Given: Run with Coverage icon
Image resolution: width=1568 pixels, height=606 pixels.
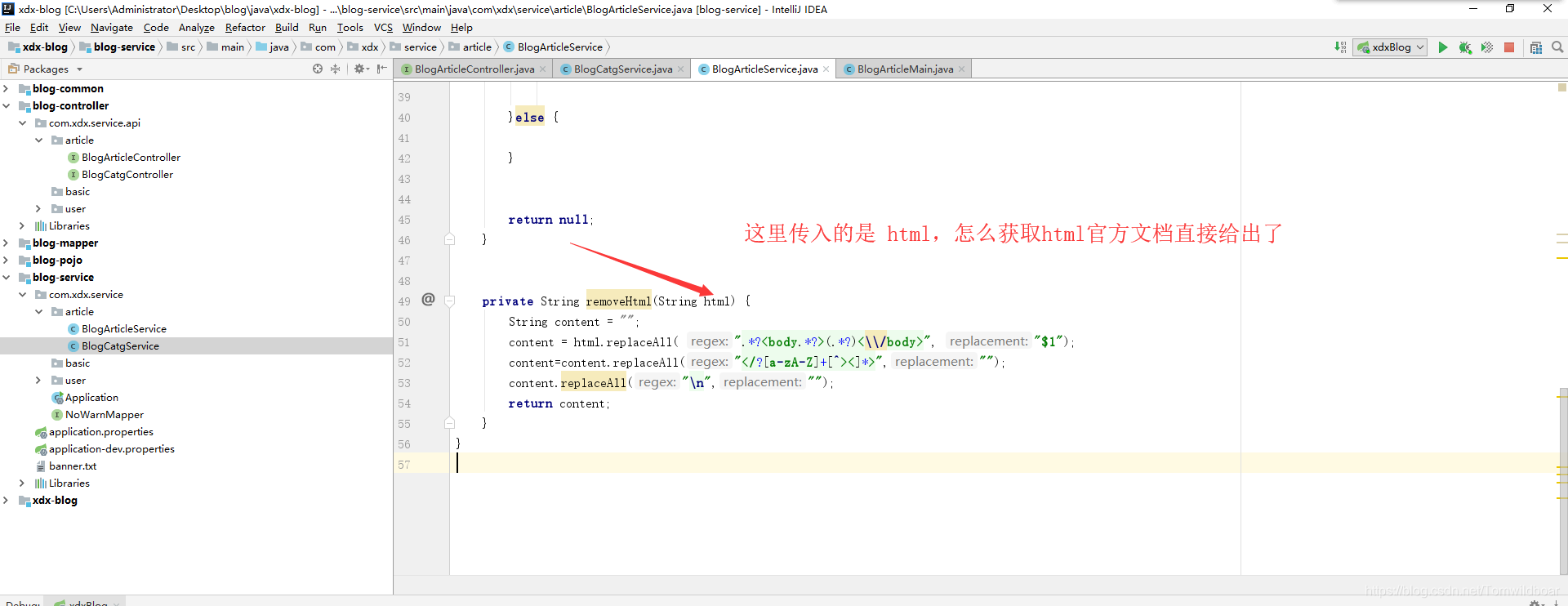Looking at the screenshot, I should pos(1487,47).
